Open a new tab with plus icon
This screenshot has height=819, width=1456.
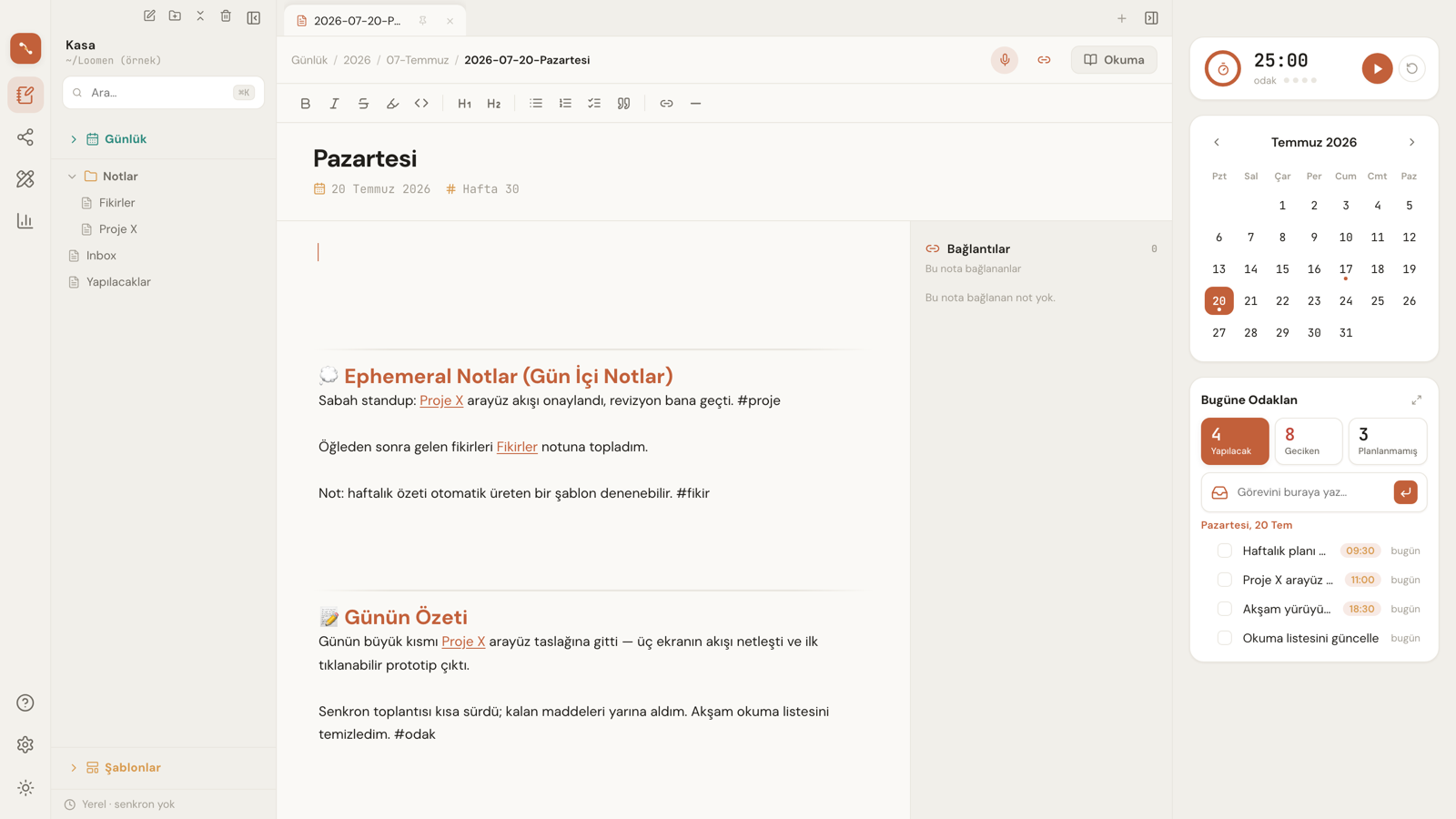tap(1122, 18)
